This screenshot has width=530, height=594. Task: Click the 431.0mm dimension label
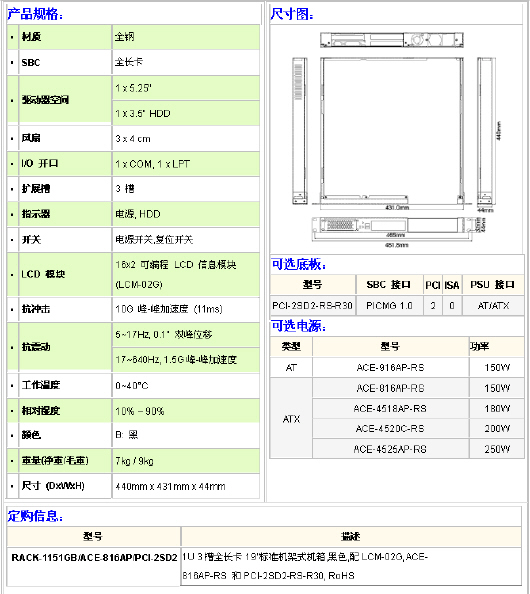coord(397,208)
